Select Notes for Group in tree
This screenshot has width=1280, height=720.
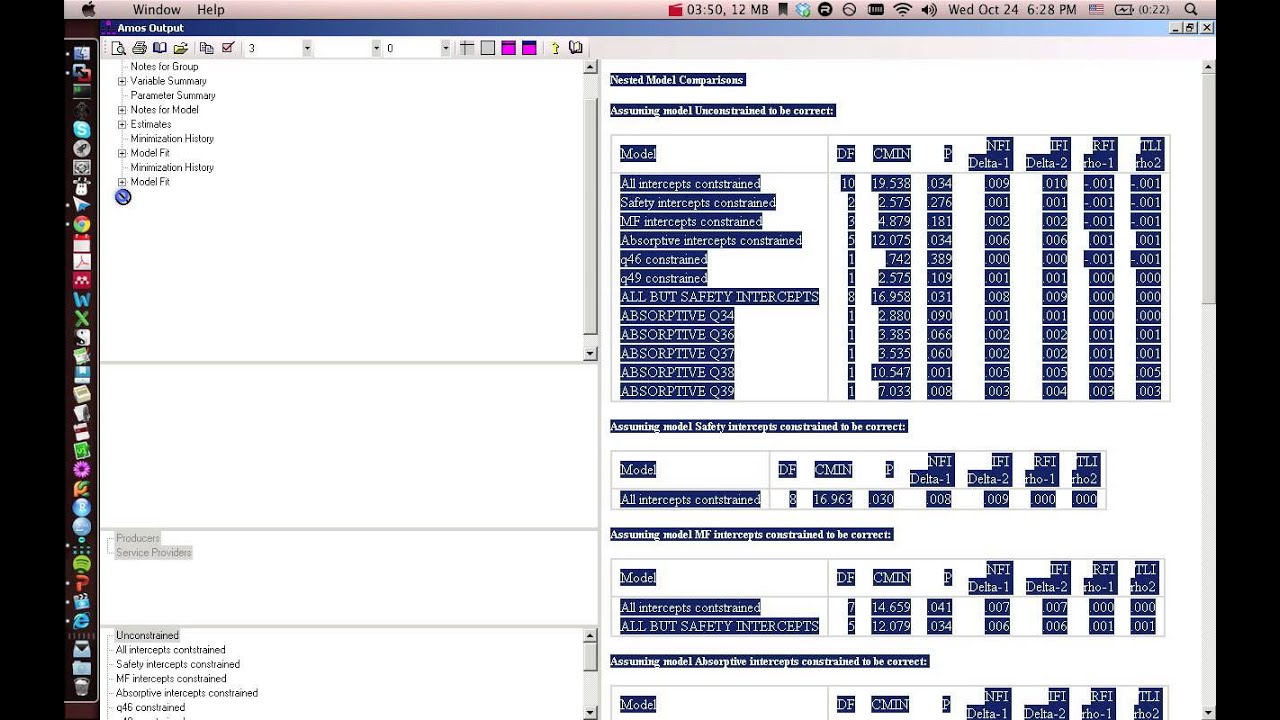[164, 67]
